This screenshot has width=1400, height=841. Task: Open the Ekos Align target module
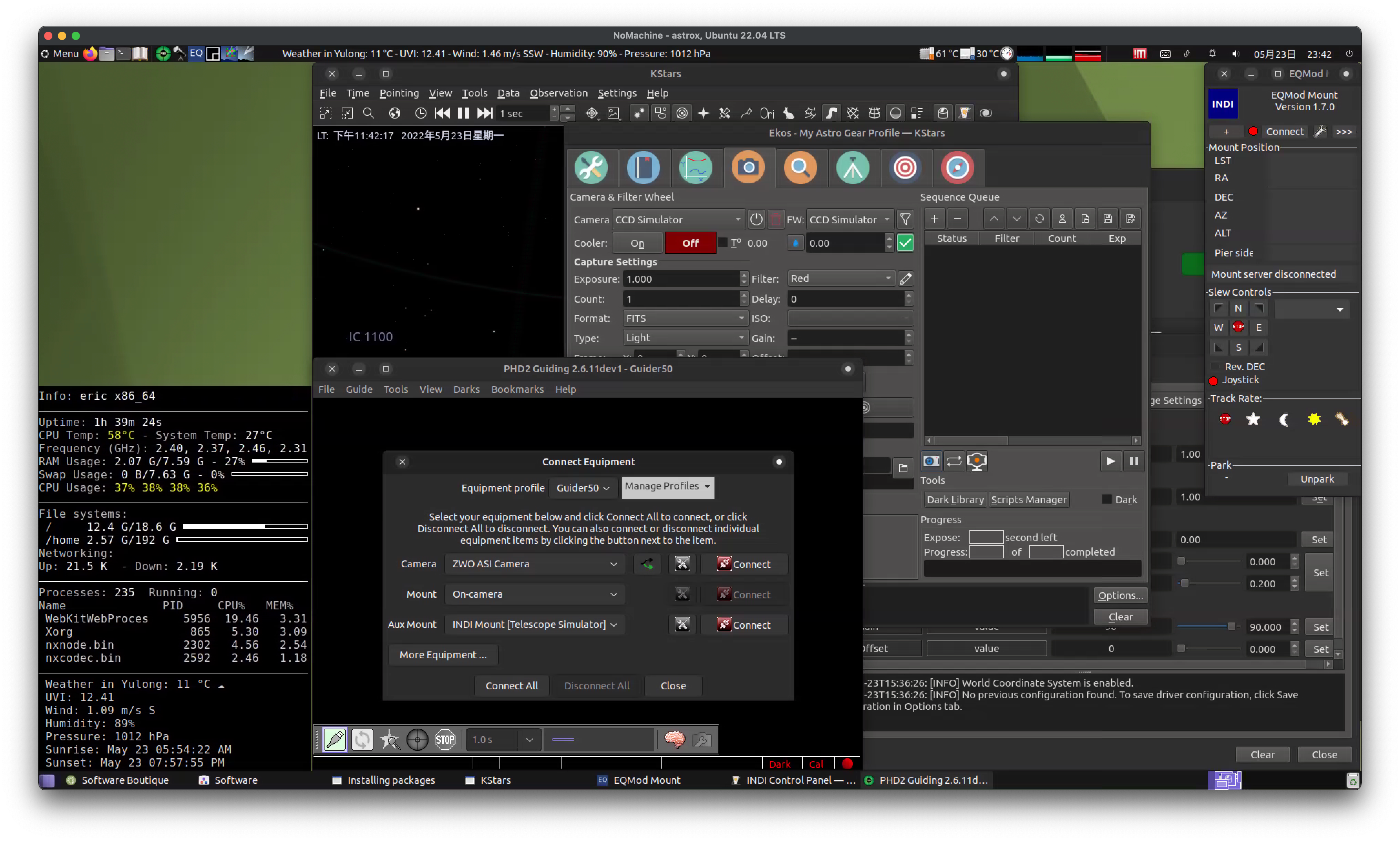(905, 168)
